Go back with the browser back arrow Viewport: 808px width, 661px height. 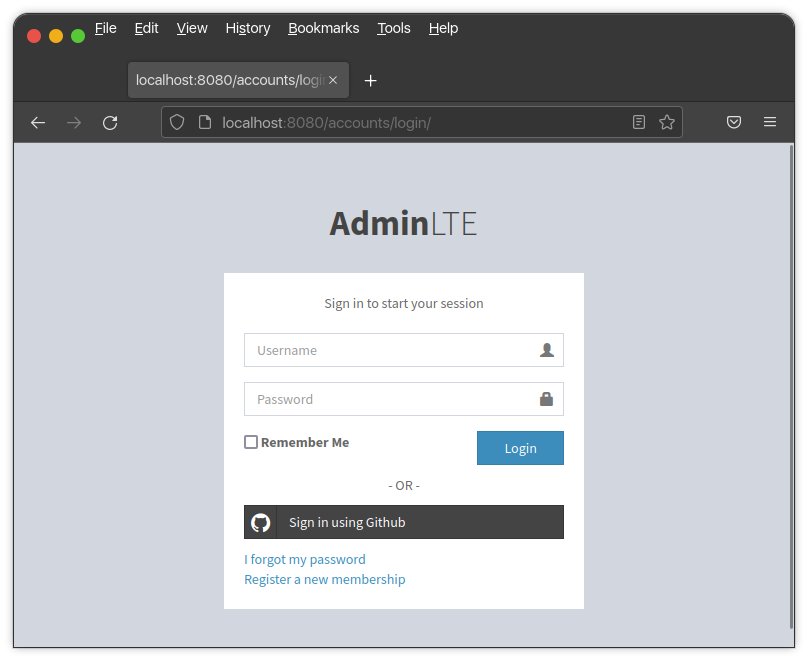click(x=38, y=123)
